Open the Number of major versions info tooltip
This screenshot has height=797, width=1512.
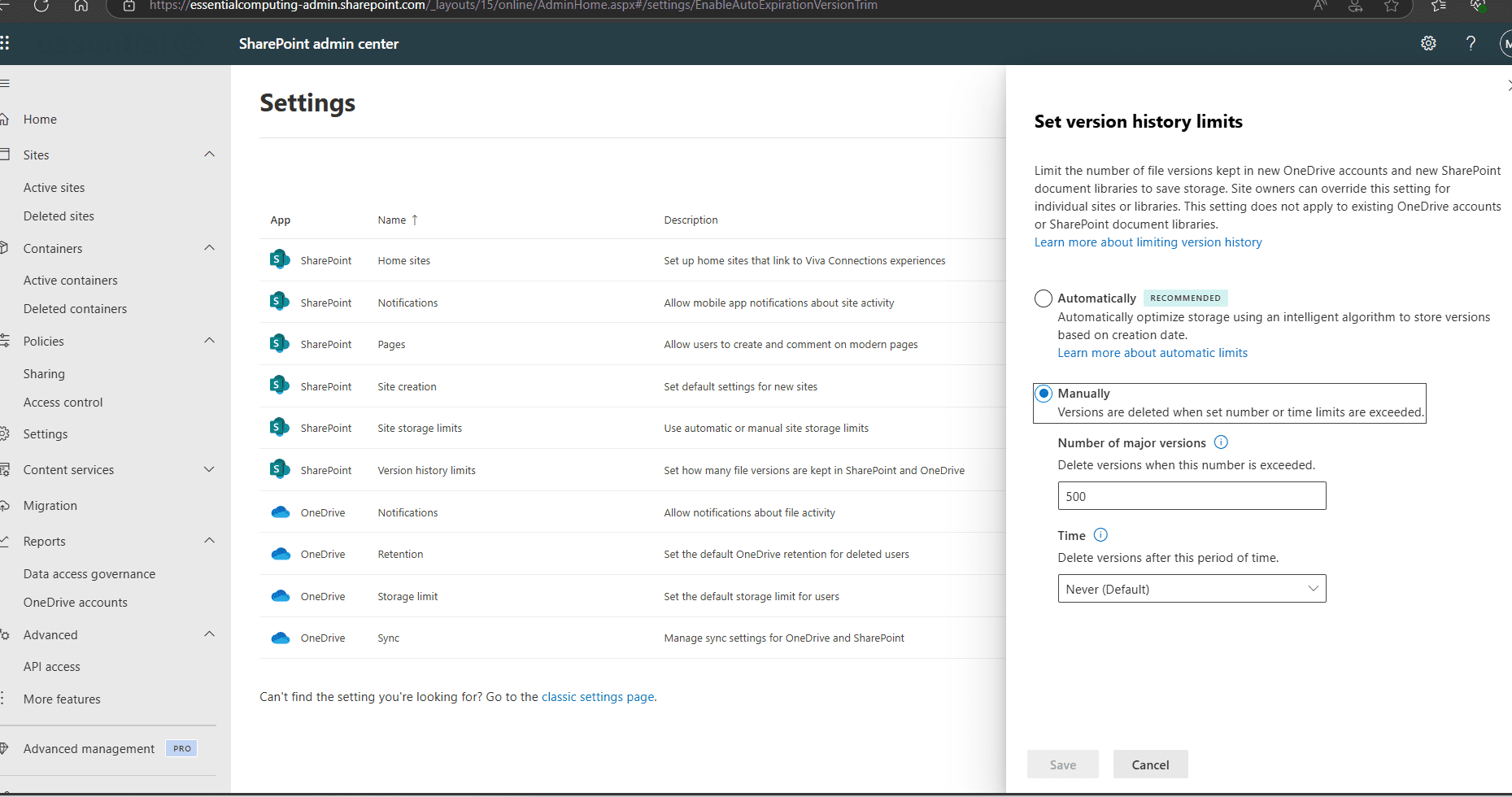1221,442
